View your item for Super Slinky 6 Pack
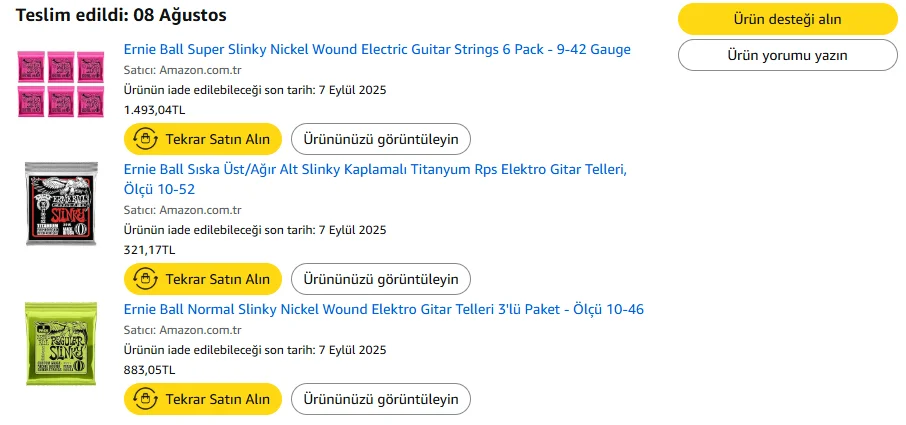This screenshot has width=906, height=425. 381,139
